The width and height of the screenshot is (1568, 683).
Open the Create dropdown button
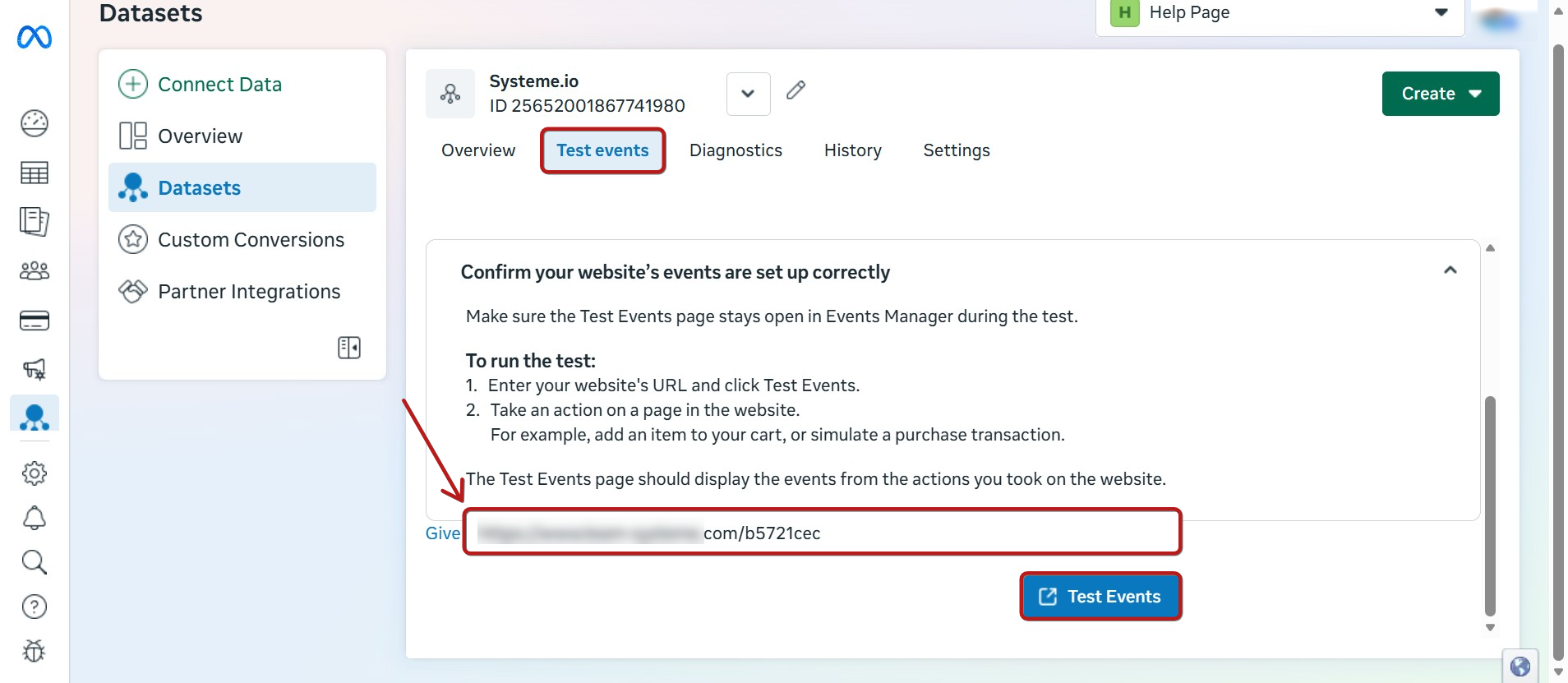(x=1441, y=94)
